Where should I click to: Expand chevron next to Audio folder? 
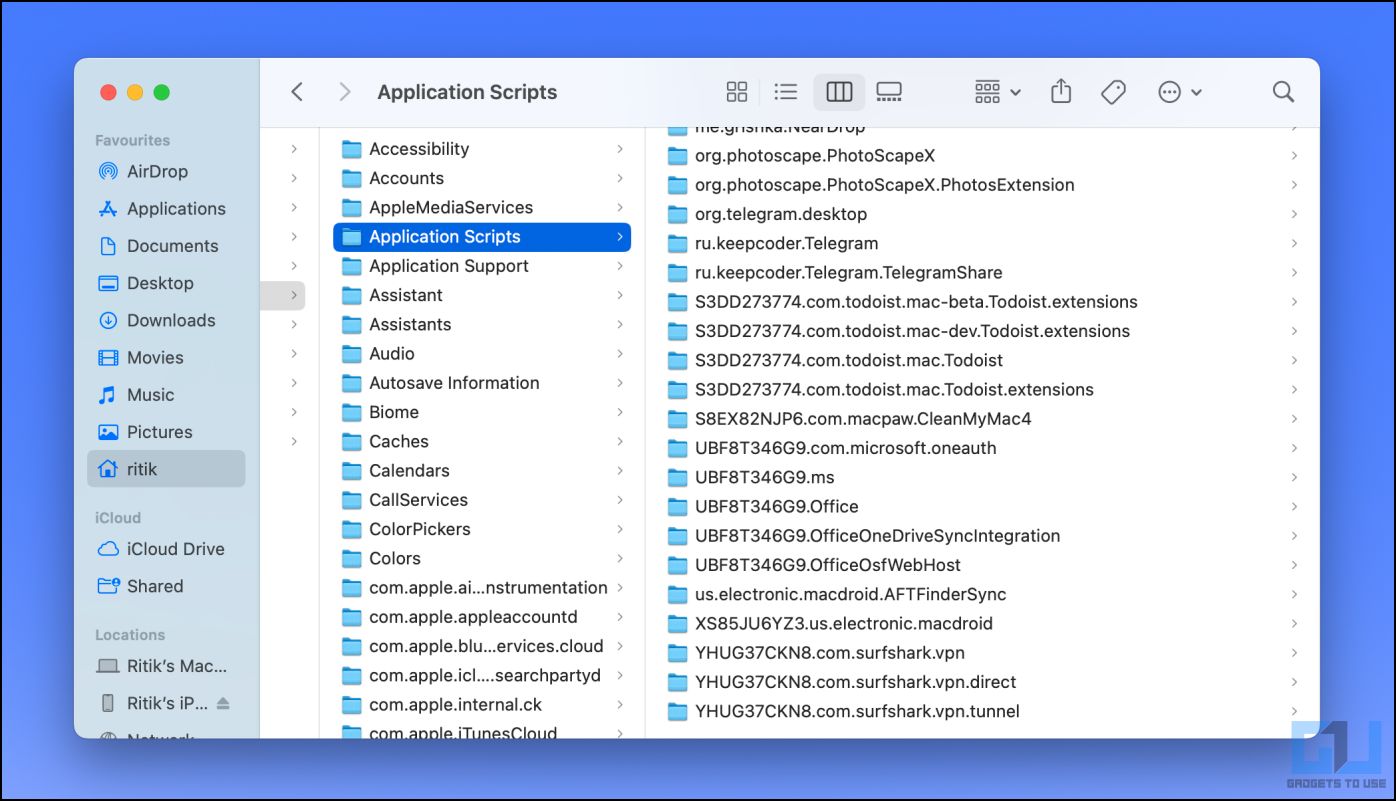(620, 353)
